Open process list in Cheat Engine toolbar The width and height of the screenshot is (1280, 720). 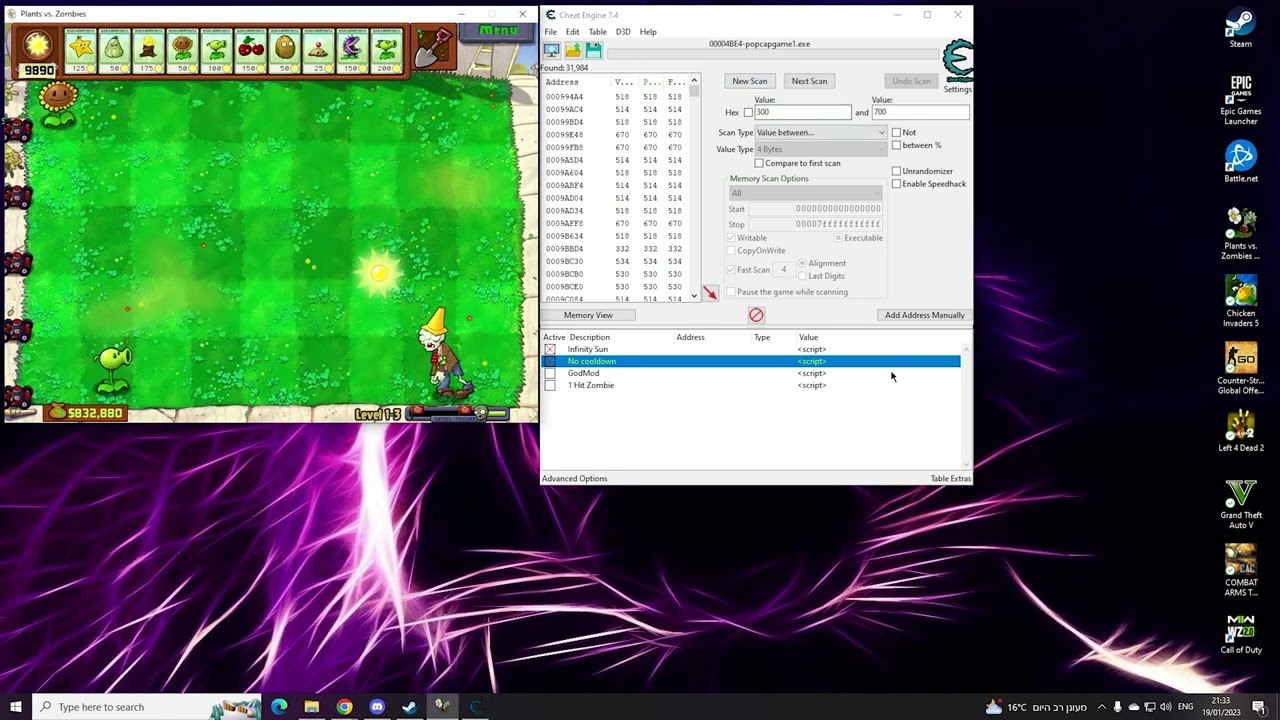click(551, 51)
